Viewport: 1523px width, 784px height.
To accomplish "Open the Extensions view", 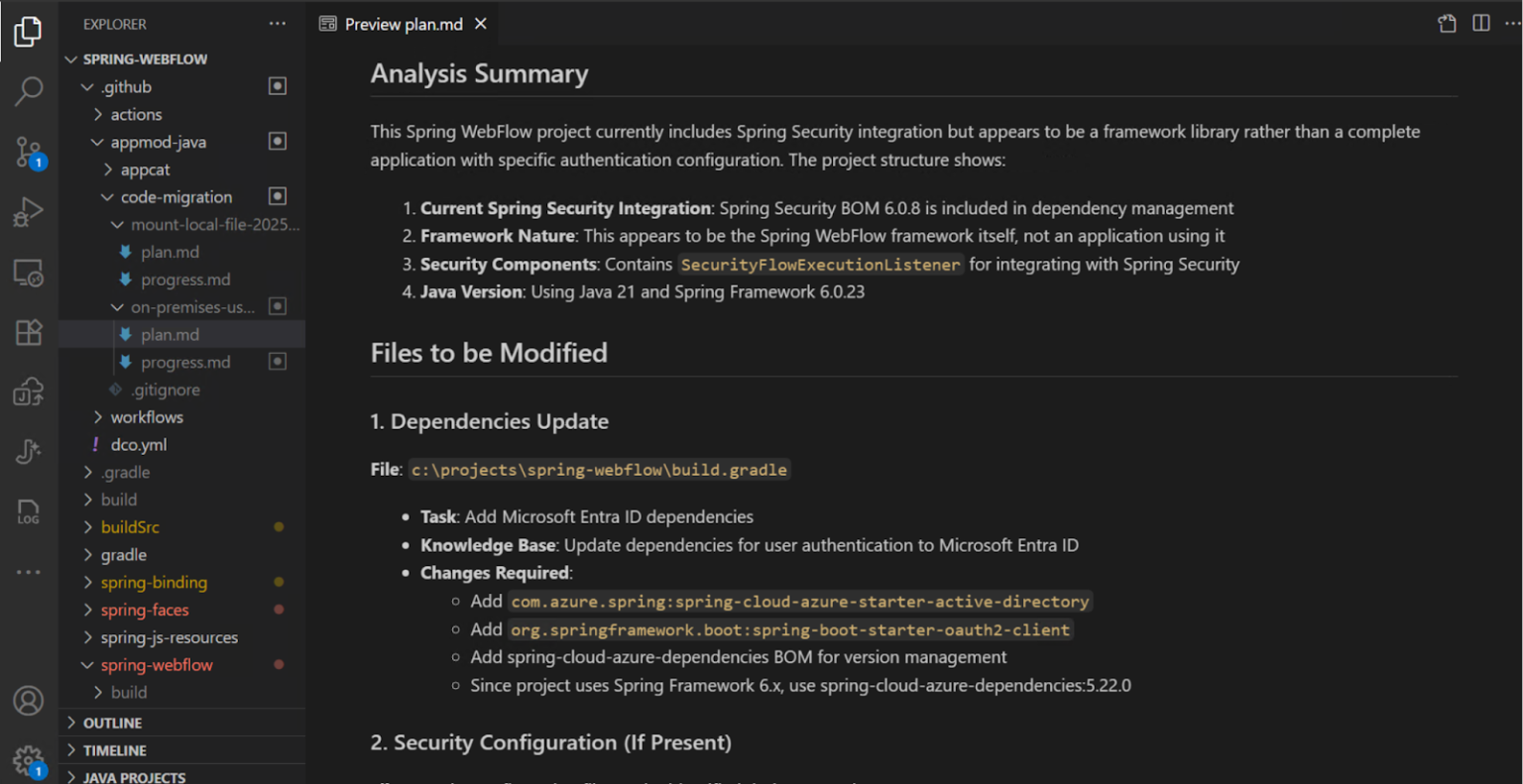I will [x=29, y=333].
